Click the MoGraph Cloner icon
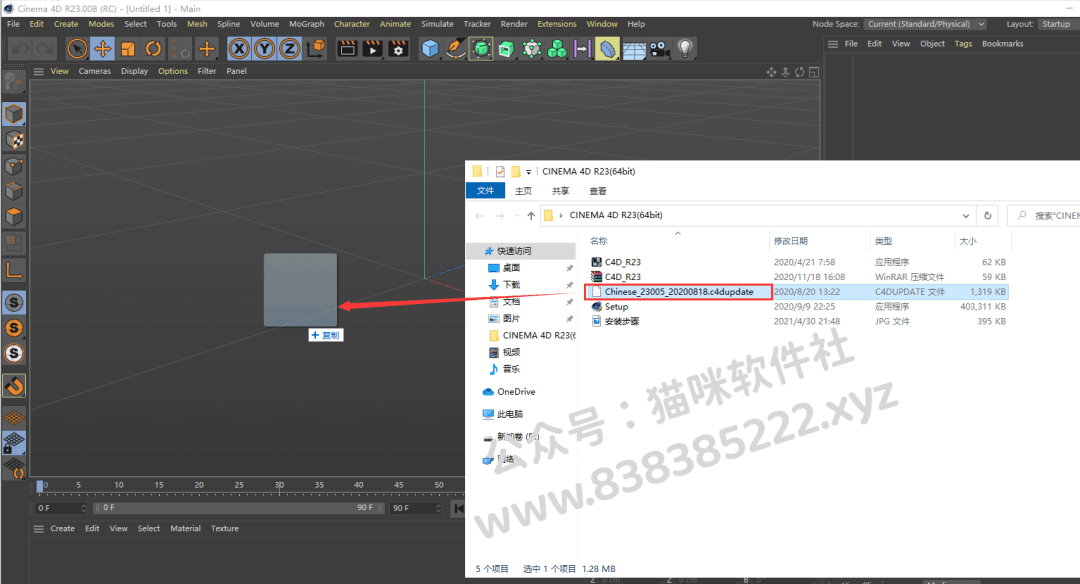The image size is (1080, 584). [x=557, y=49]
